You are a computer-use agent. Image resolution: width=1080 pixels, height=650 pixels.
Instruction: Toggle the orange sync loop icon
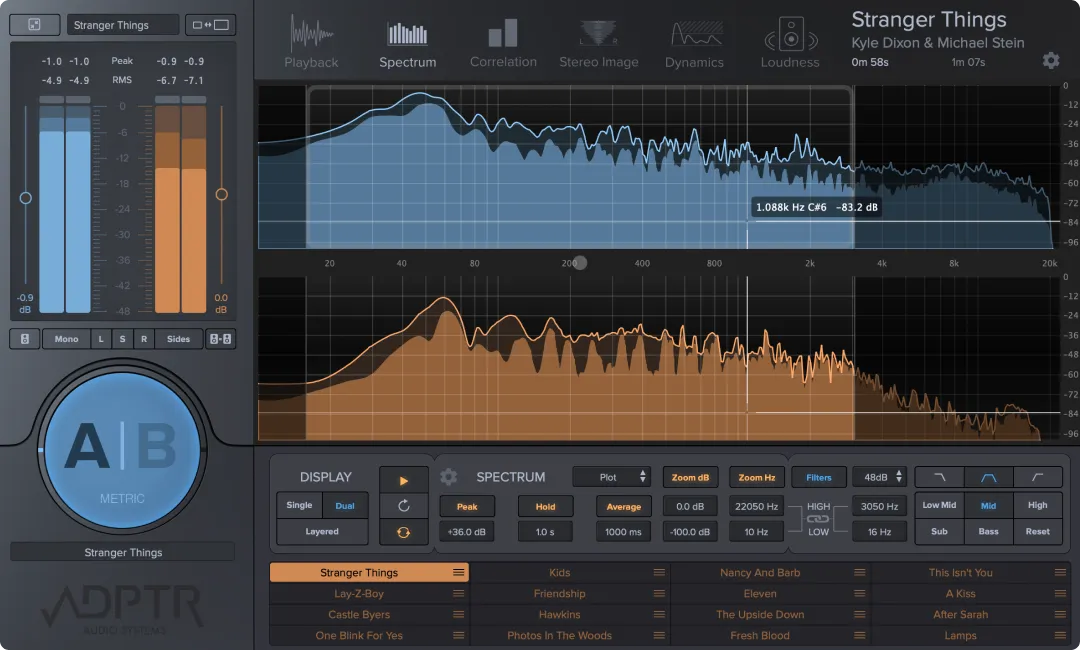(x=404, y=532)
